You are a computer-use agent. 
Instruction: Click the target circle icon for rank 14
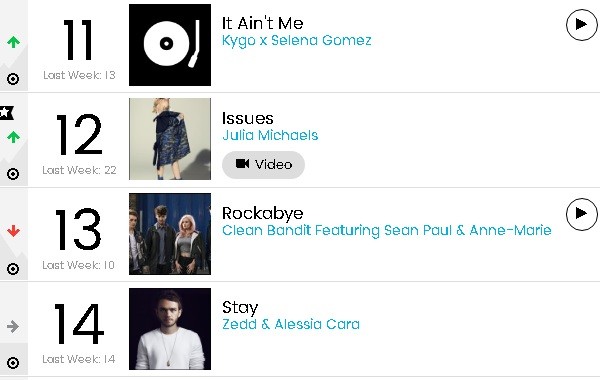(x=13, y=363)
